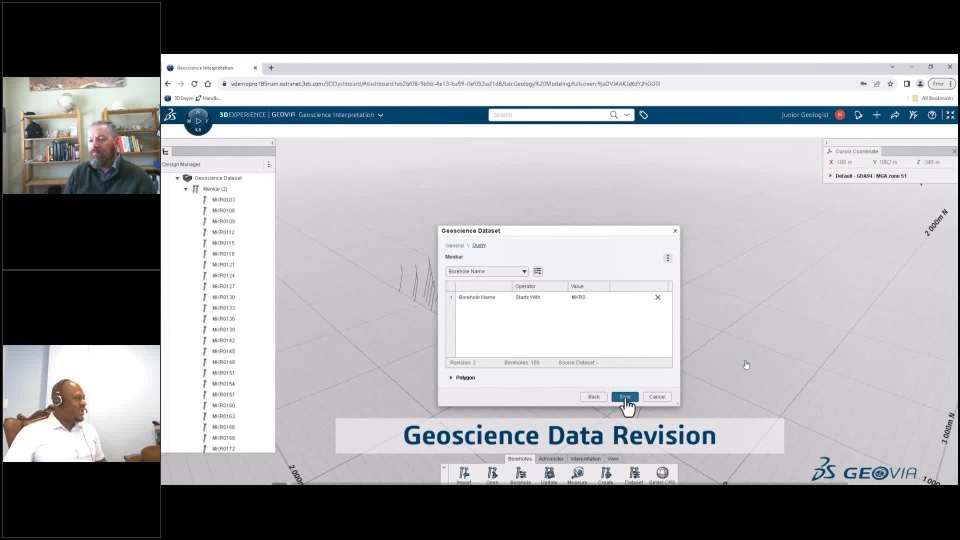Click the tree view icon above Design Manager
Image resolution: width=960 pixels, height=540 pixels.
165,151
